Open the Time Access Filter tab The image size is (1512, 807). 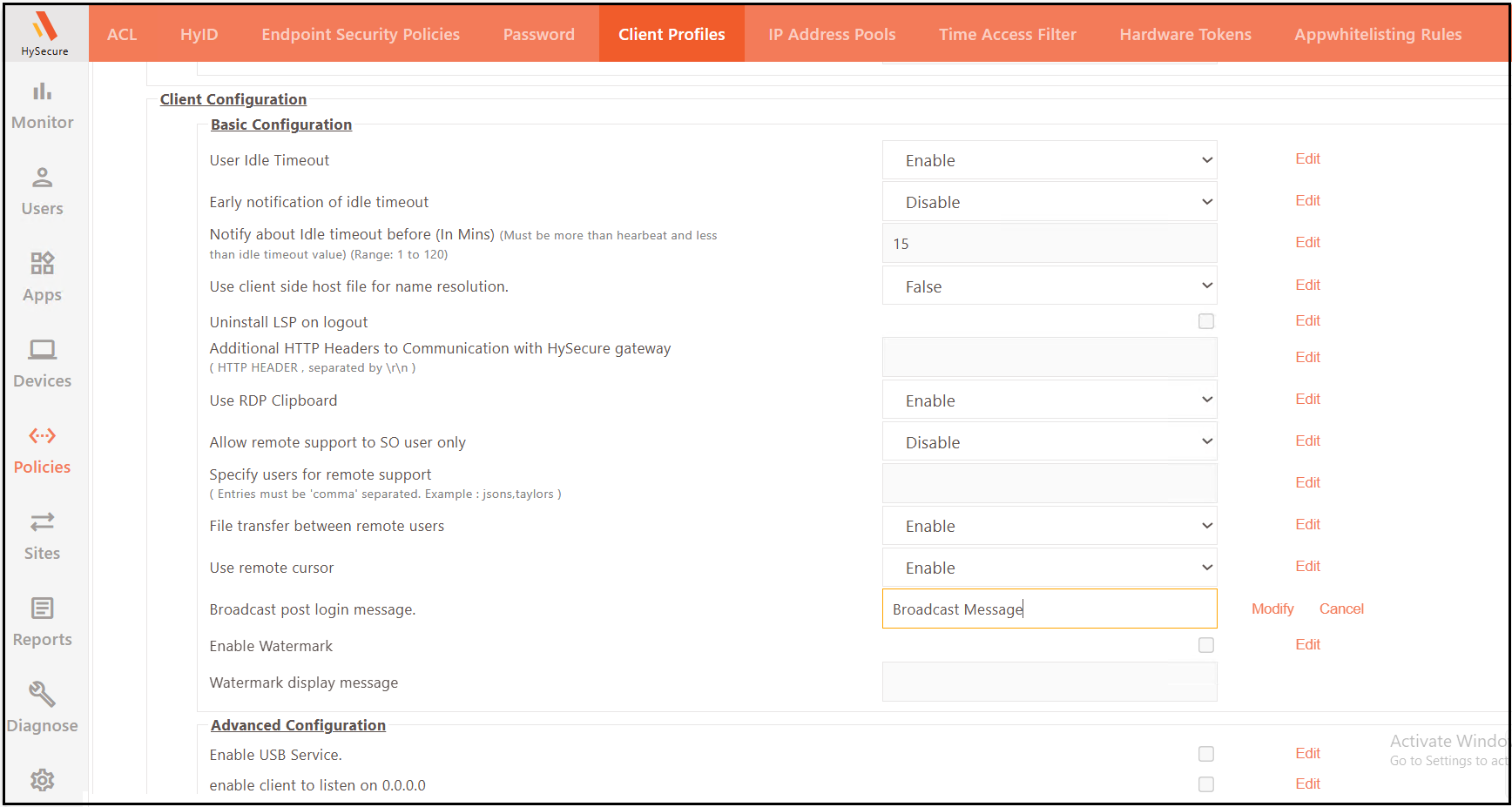pyautogui.click(x=1008, y=34)
